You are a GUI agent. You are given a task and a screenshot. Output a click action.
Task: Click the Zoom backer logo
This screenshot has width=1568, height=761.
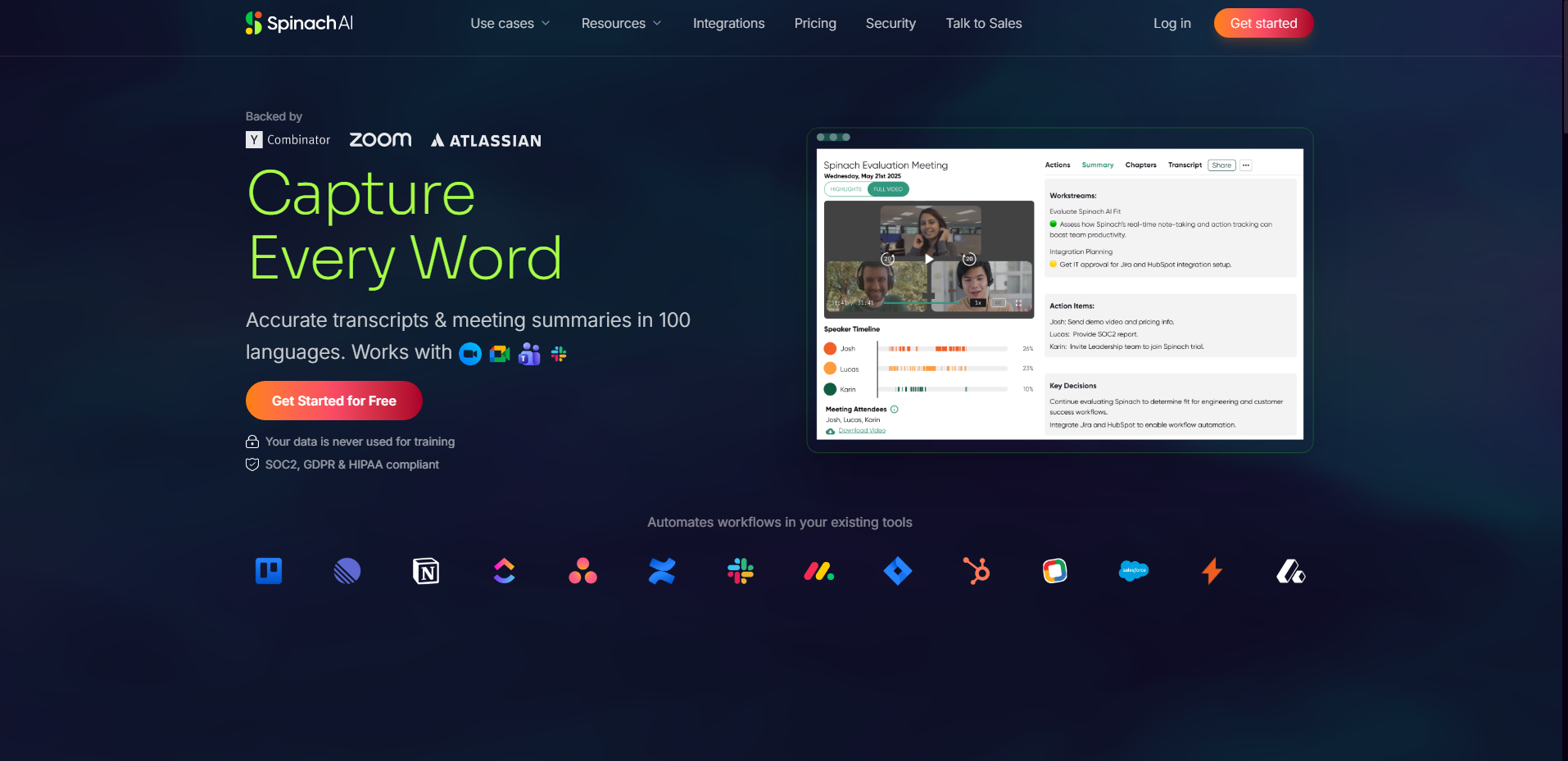tap(381, 140)
